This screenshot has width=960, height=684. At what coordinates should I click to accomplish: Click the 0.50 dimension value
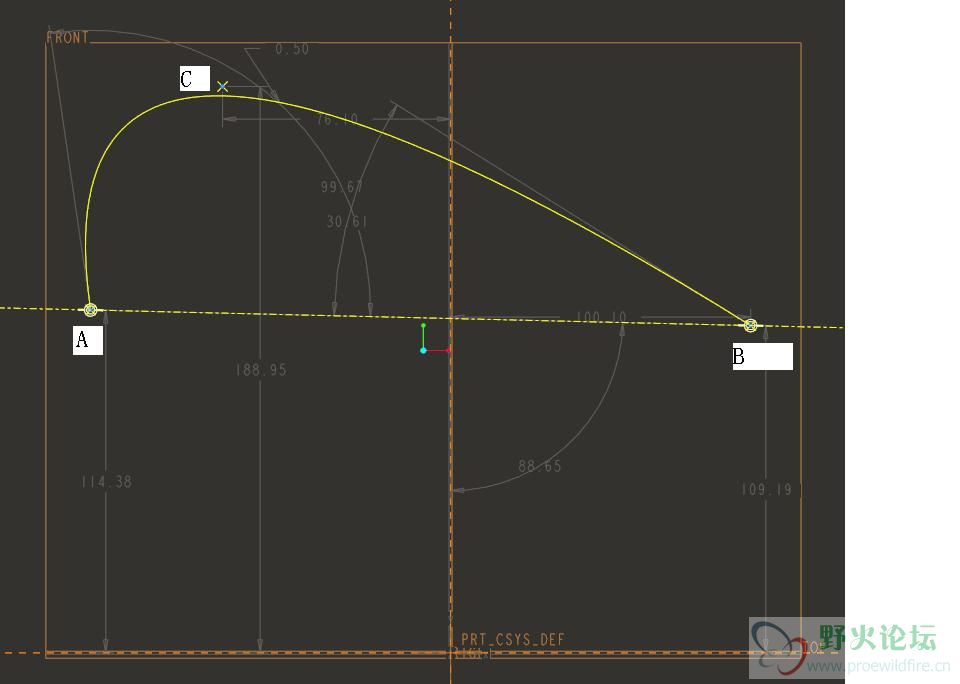tap(292, 49)
